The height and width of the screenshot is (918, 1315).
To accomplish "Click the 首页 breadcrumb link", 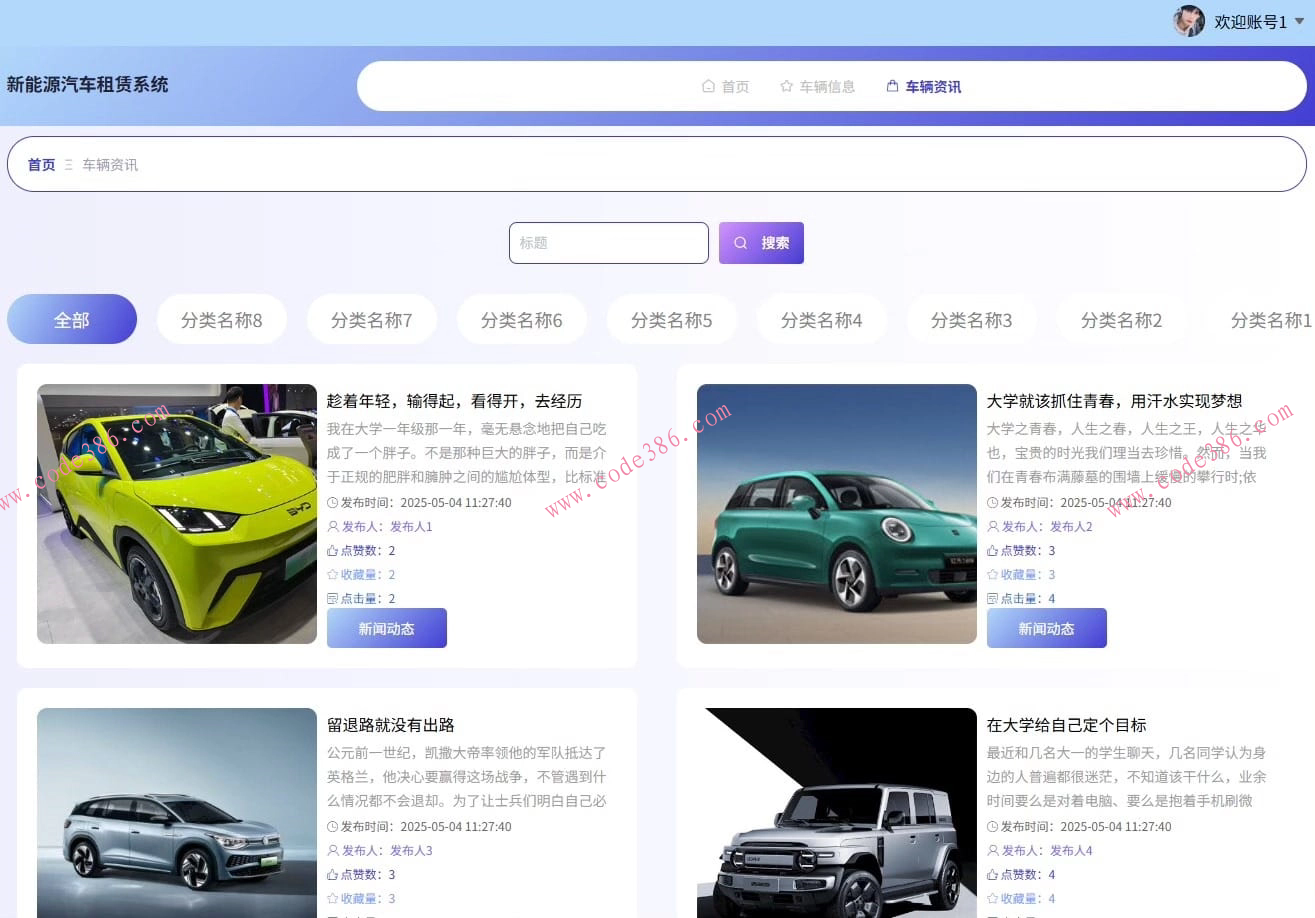I will (x=41, y=165).
